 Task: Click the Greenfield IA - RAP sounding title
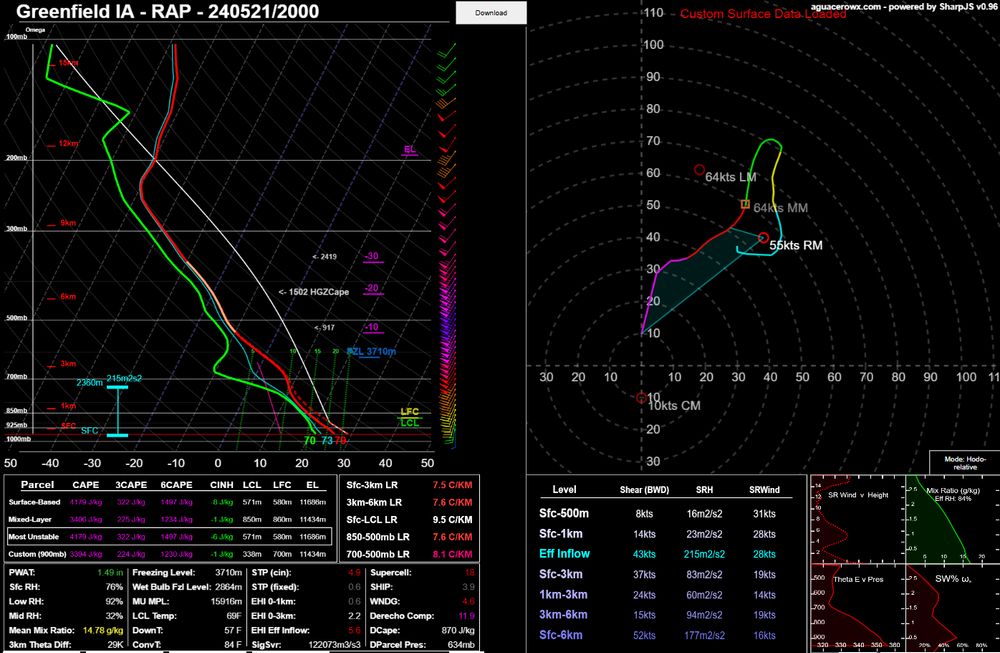click(x=167, y=11)
